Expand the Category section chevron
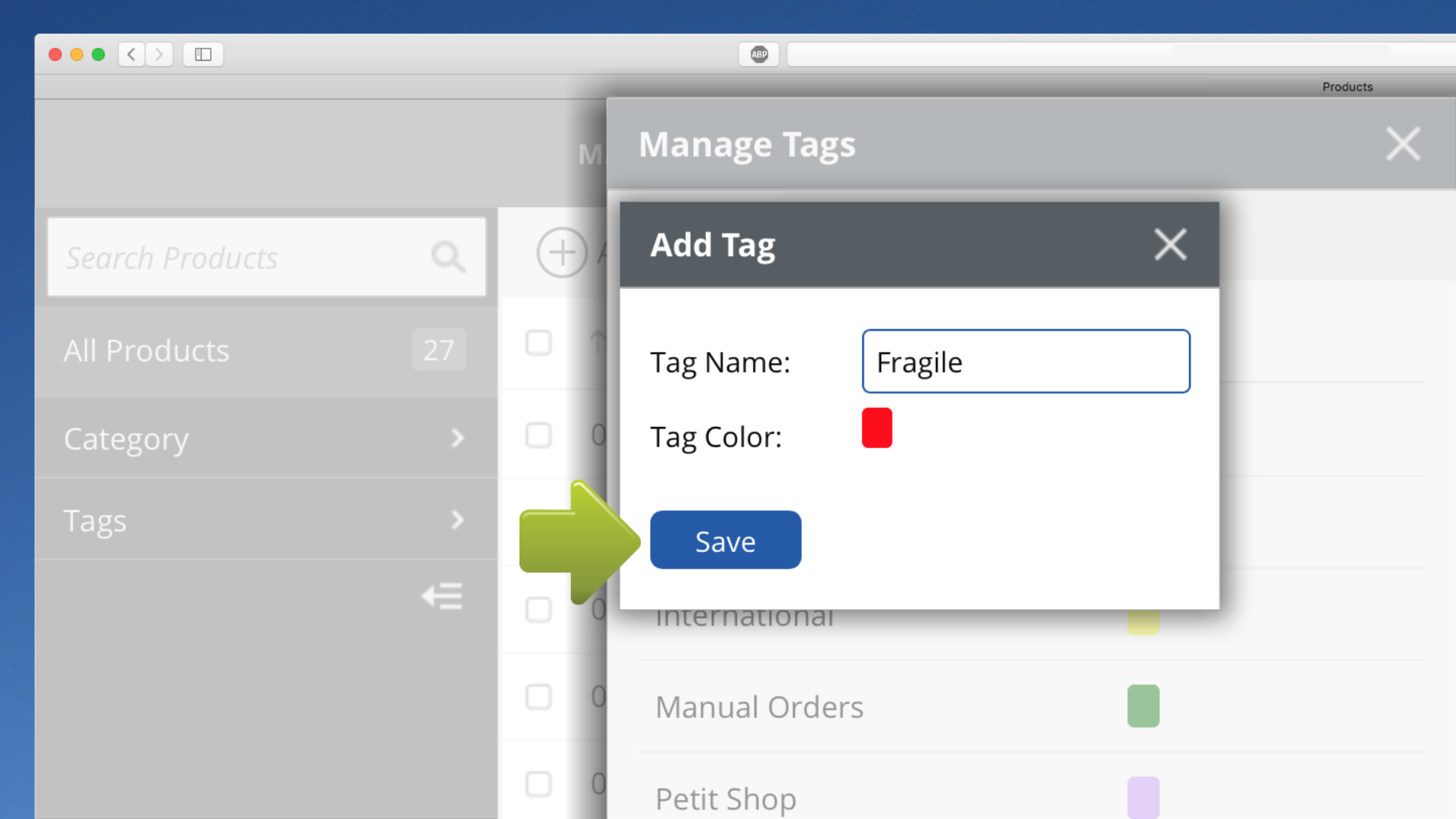Viewport: 1456px width, 819px height. [457, 438]
